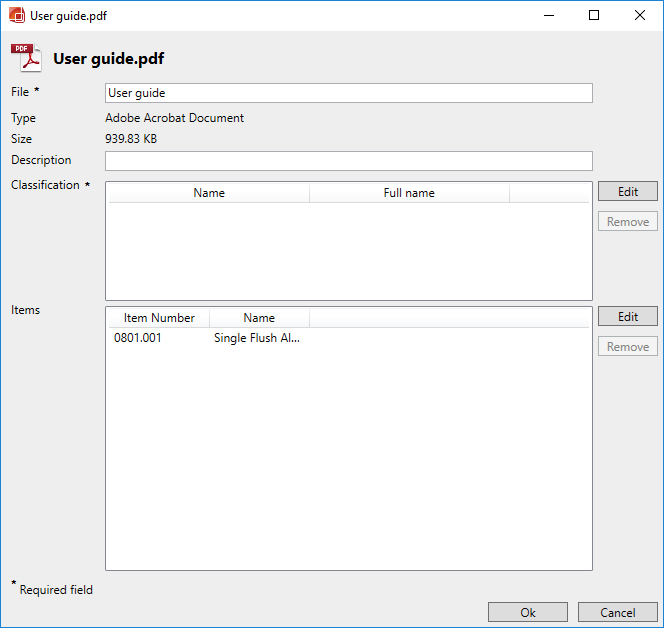Click the app icon in title bar
Screen dimensions: 664x628
point(16,16)
